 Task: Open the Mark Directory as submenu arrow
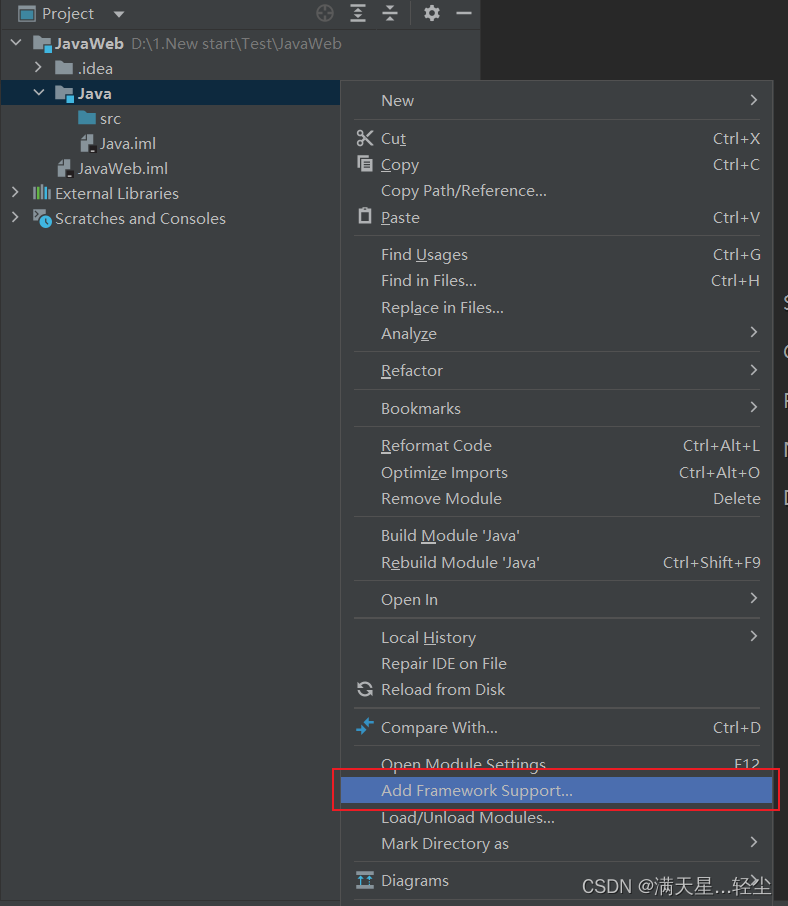pos(753,842)
